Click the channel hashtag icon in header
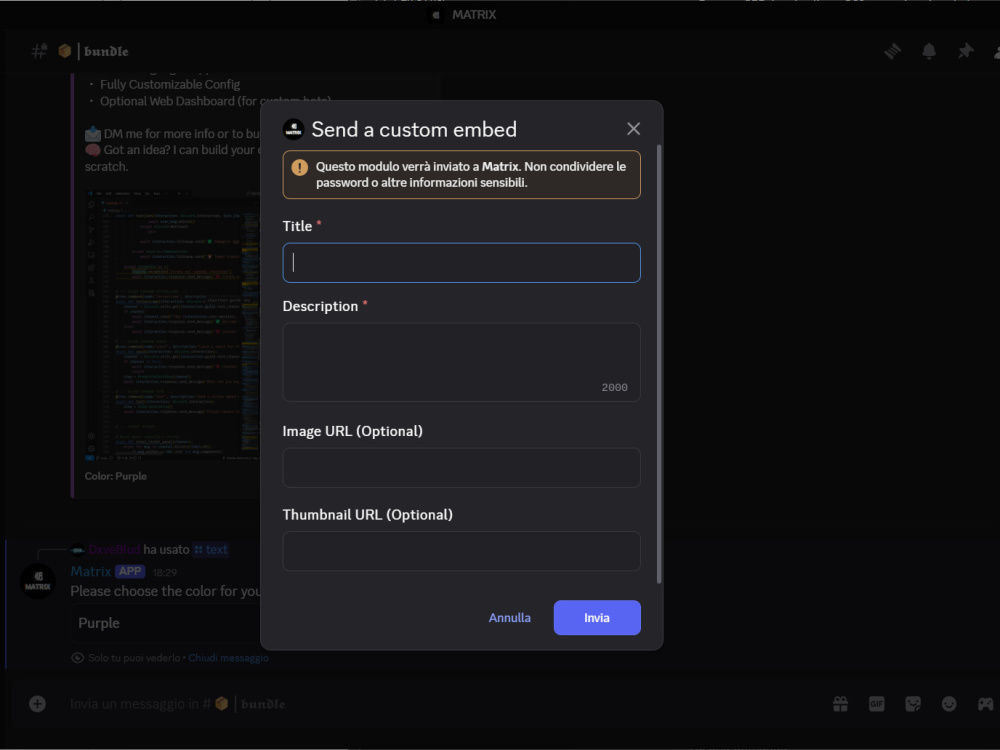The width and height of the screenshot is (1000, 750). tap(40, 51)
